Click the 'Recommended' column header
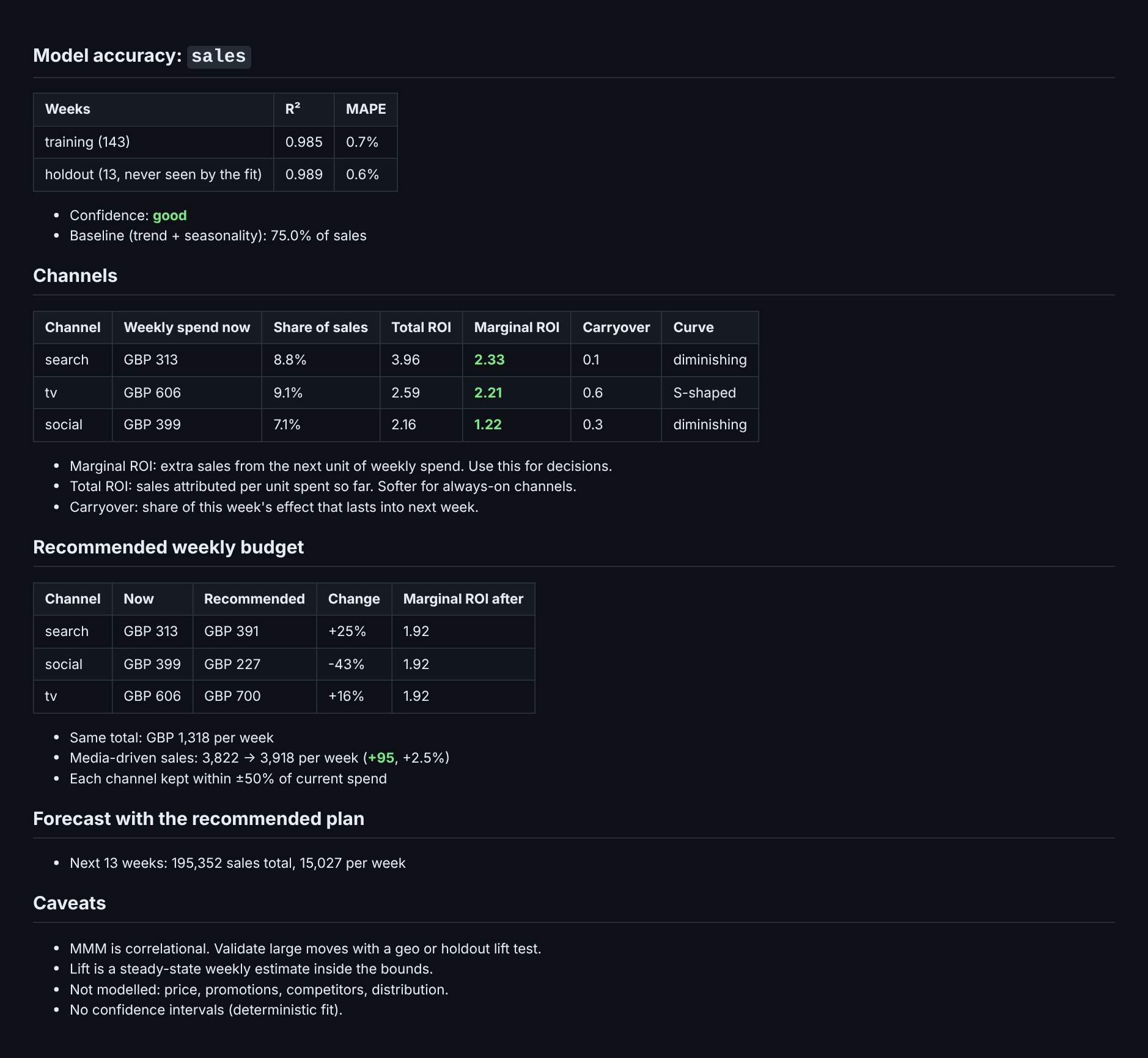The width and height of the screenshot is (1148, 1058). [x=254, y=599]
